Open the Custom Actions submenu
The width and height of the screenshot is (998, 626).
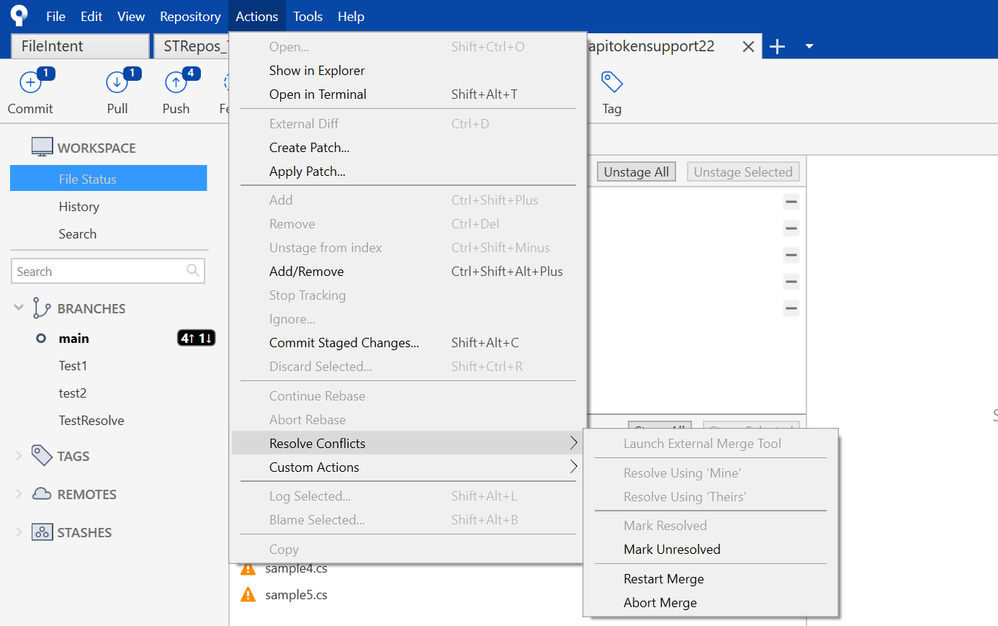pyautogui.click(x=407, y=467)
